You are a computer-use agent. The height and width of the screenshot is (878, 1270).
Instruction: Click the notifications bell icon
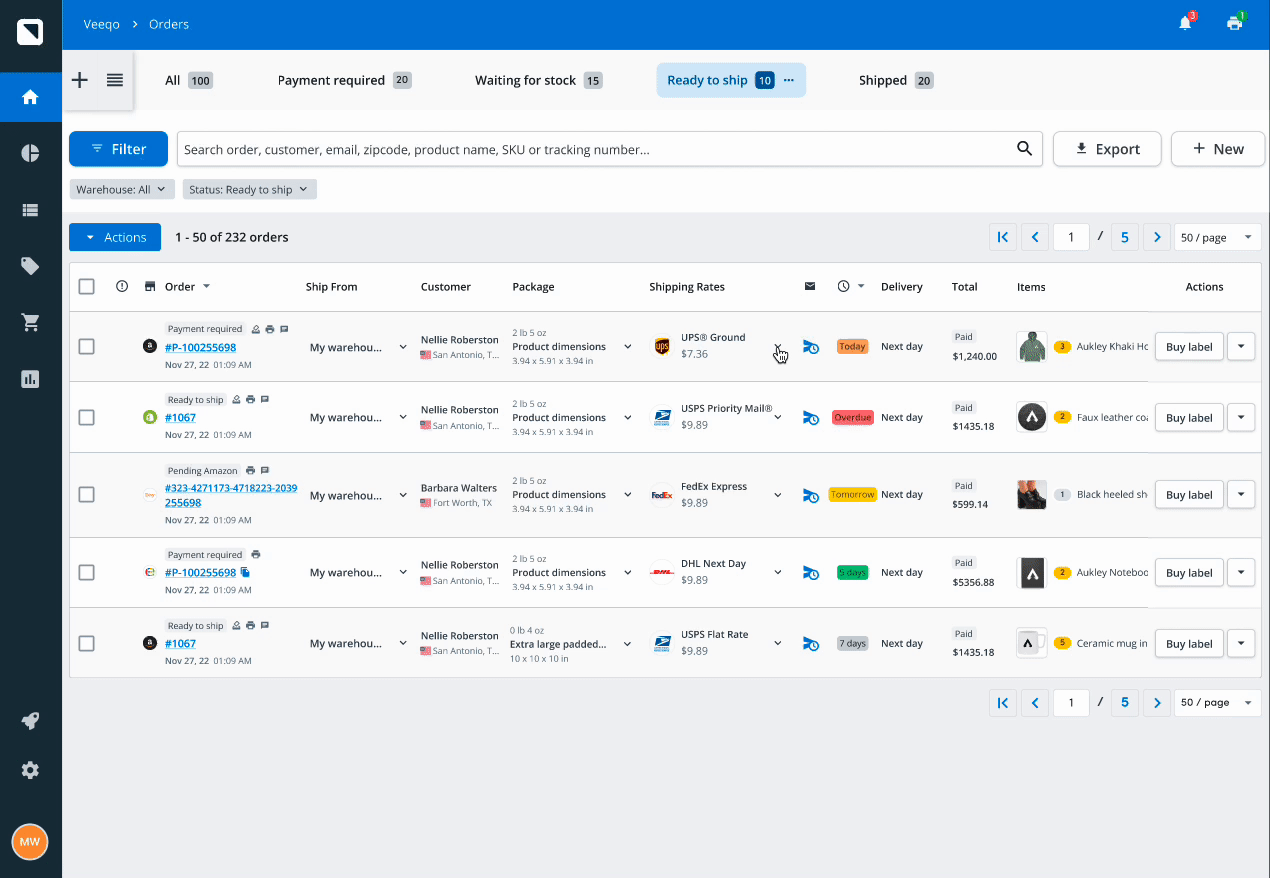pos(1185,24)
